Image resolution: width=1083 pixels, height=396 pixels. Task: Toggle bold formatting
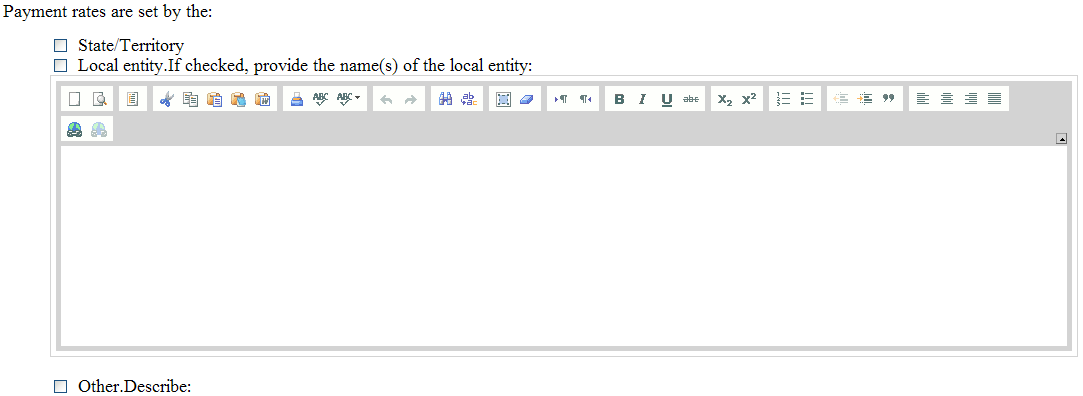point(620,99)
